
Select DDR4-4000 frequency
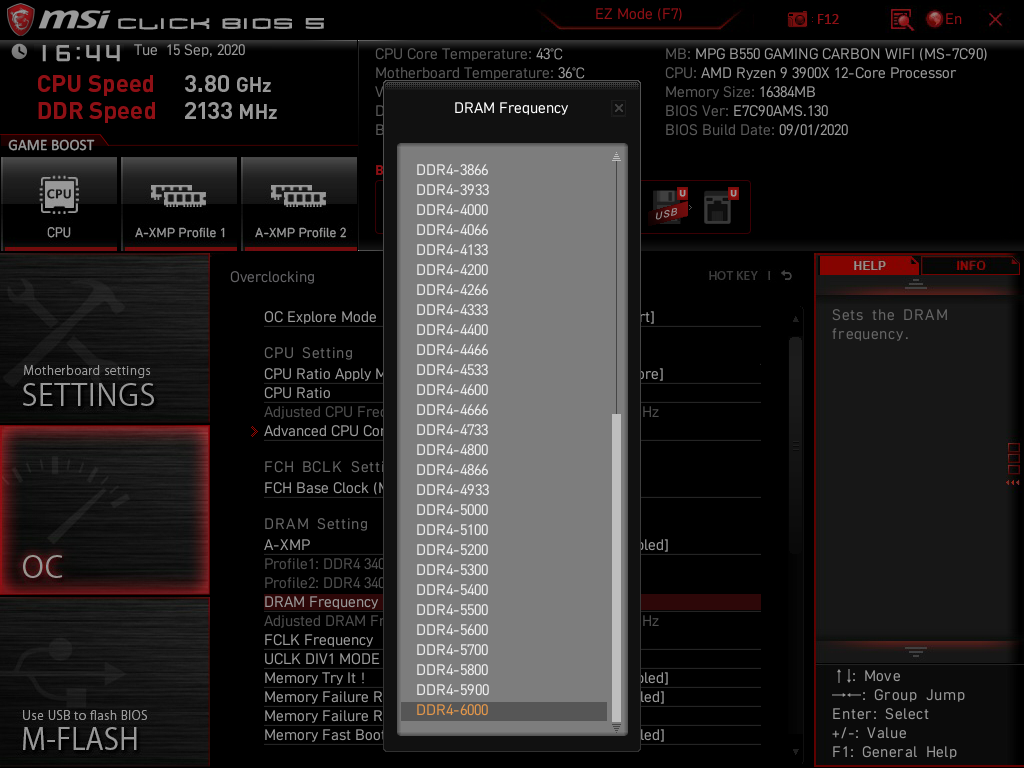(452, 210)
